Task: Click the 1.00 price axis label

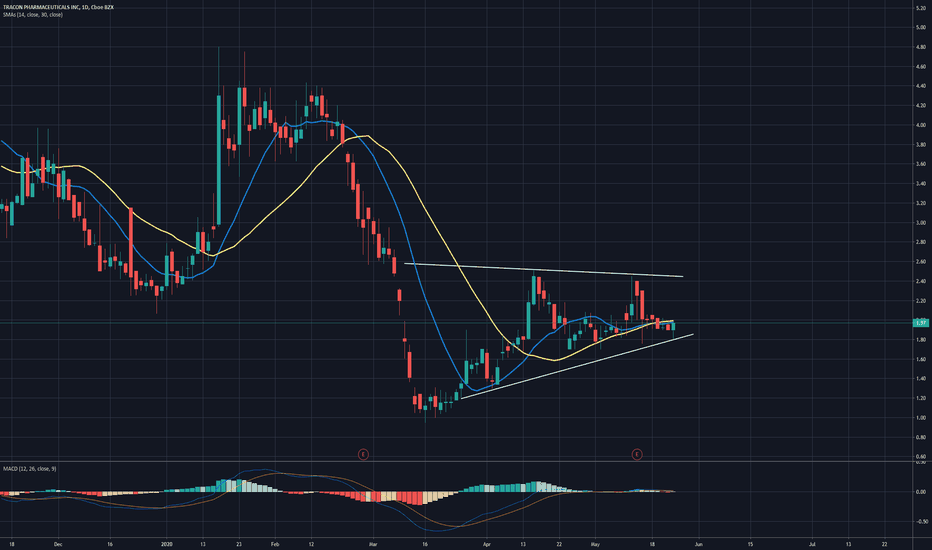Action: click(920, 417)
